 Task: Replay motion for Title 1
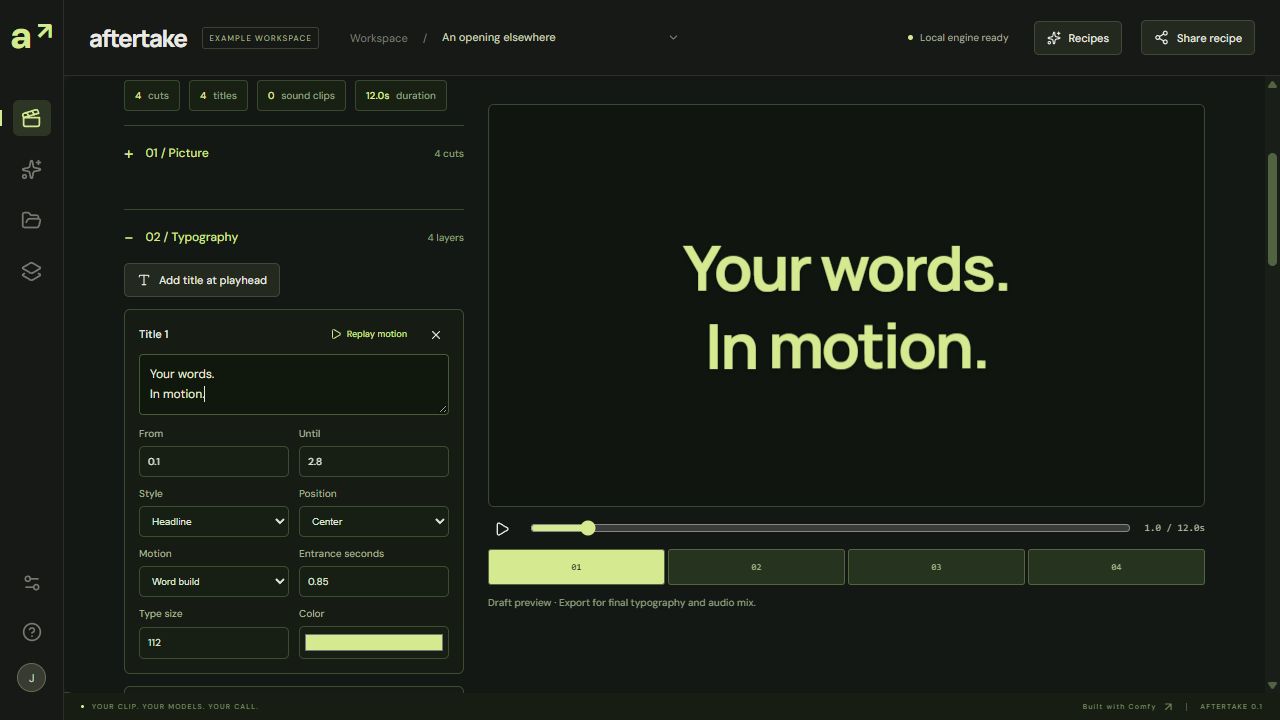(369, 334)
